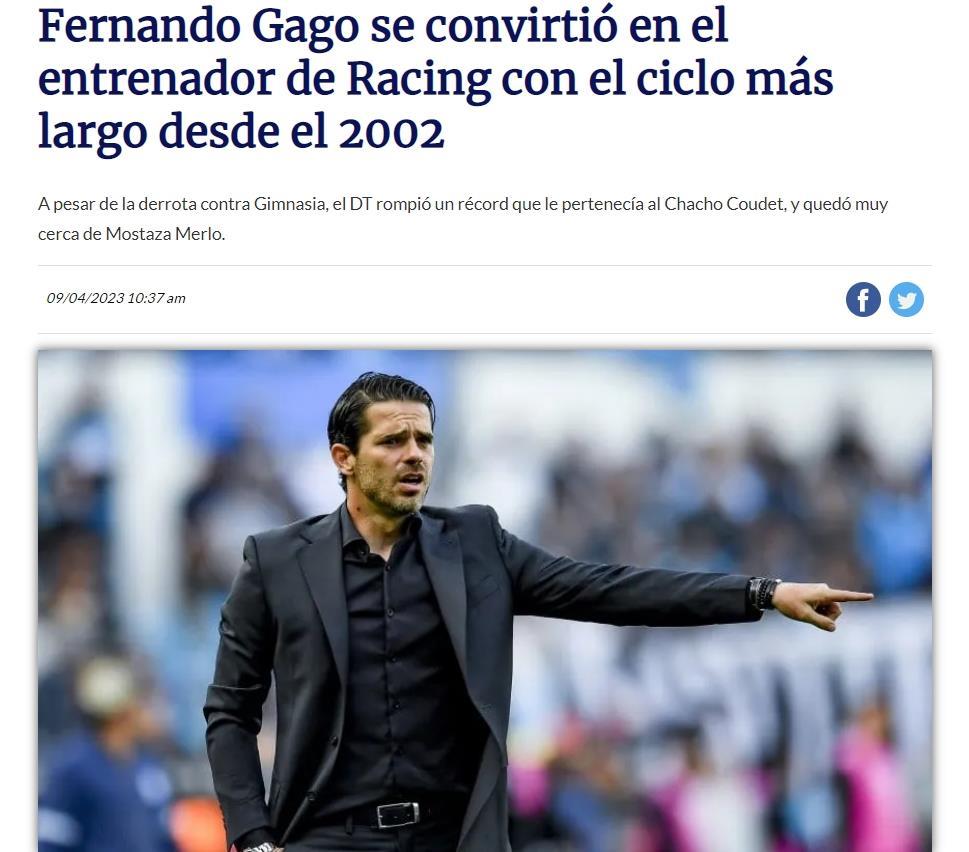
Task: Click the bracelets on the outstretched wrist
Action: point(763,594)
